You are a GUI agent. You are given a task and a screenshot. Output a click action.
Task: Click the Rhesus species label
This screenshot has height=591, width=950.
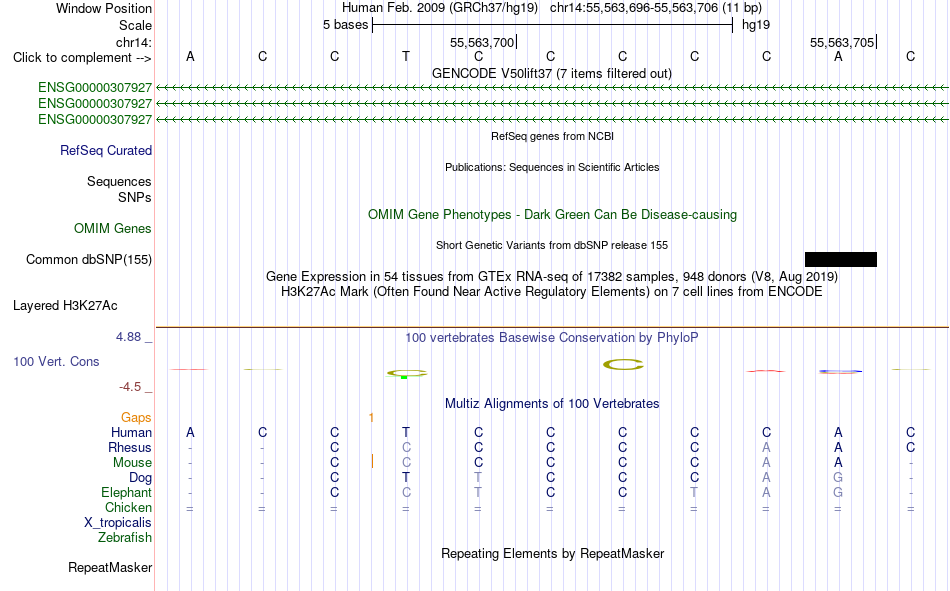pos(130,447)
